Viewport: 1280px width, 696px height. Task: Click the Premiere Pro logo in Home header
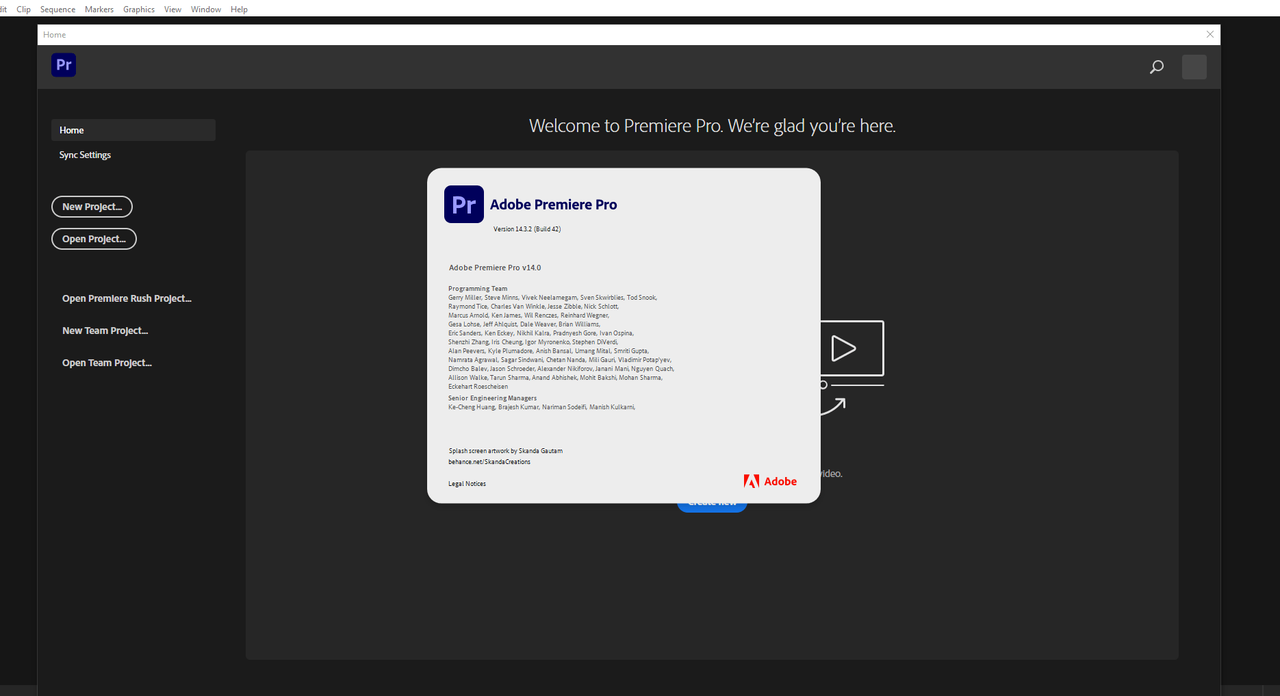[64, 65]
